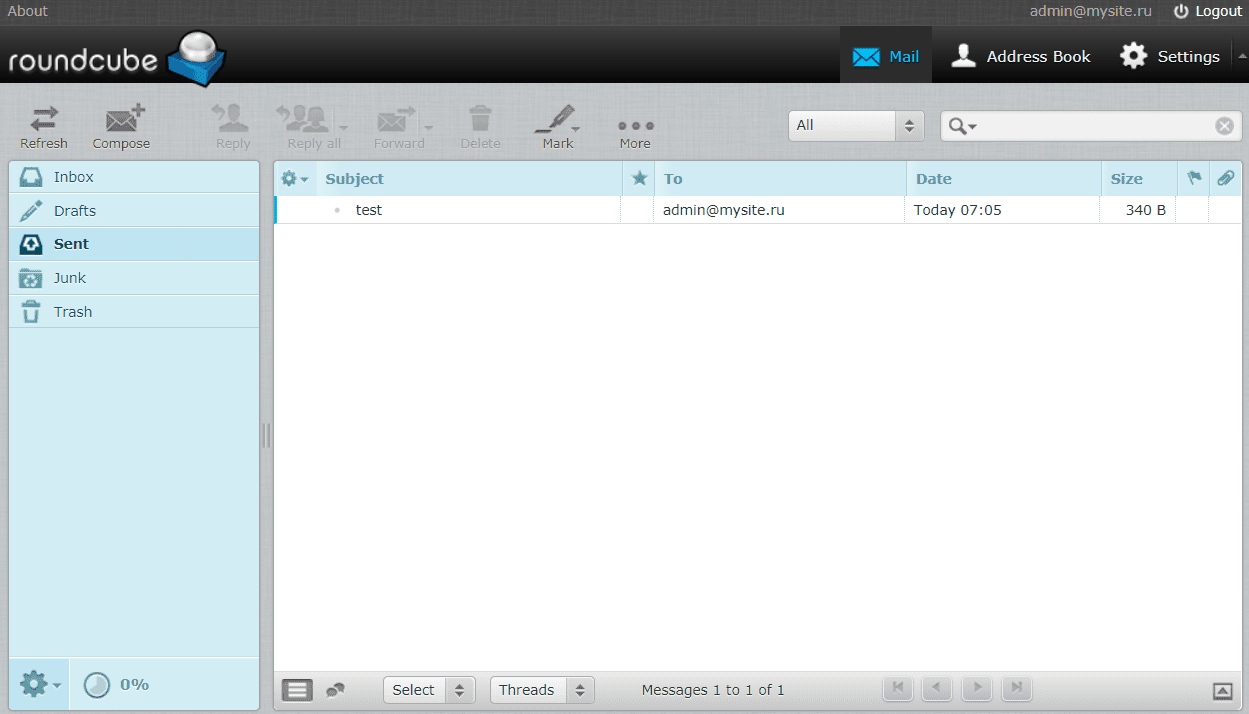Screen dimensions: 1249x714
Task: Click recipient admin@mysite.ru in message row
Action: tap(724, 210)
